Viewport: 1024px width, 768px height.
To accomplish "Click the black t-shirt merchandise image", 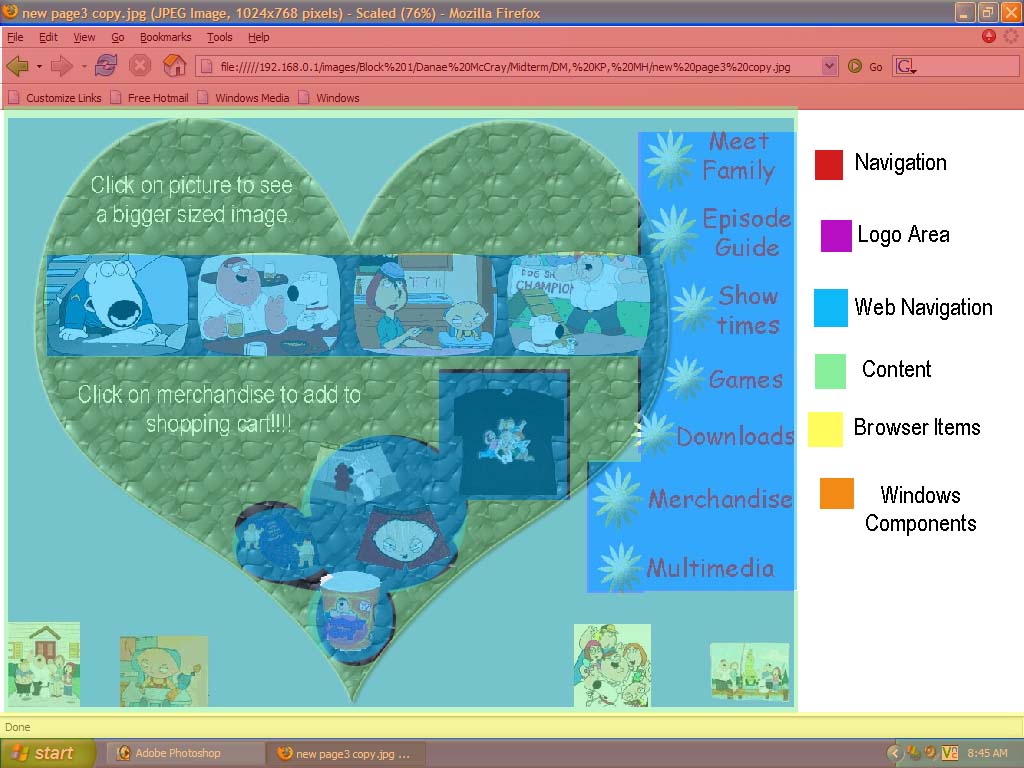I will coord(505,433).
